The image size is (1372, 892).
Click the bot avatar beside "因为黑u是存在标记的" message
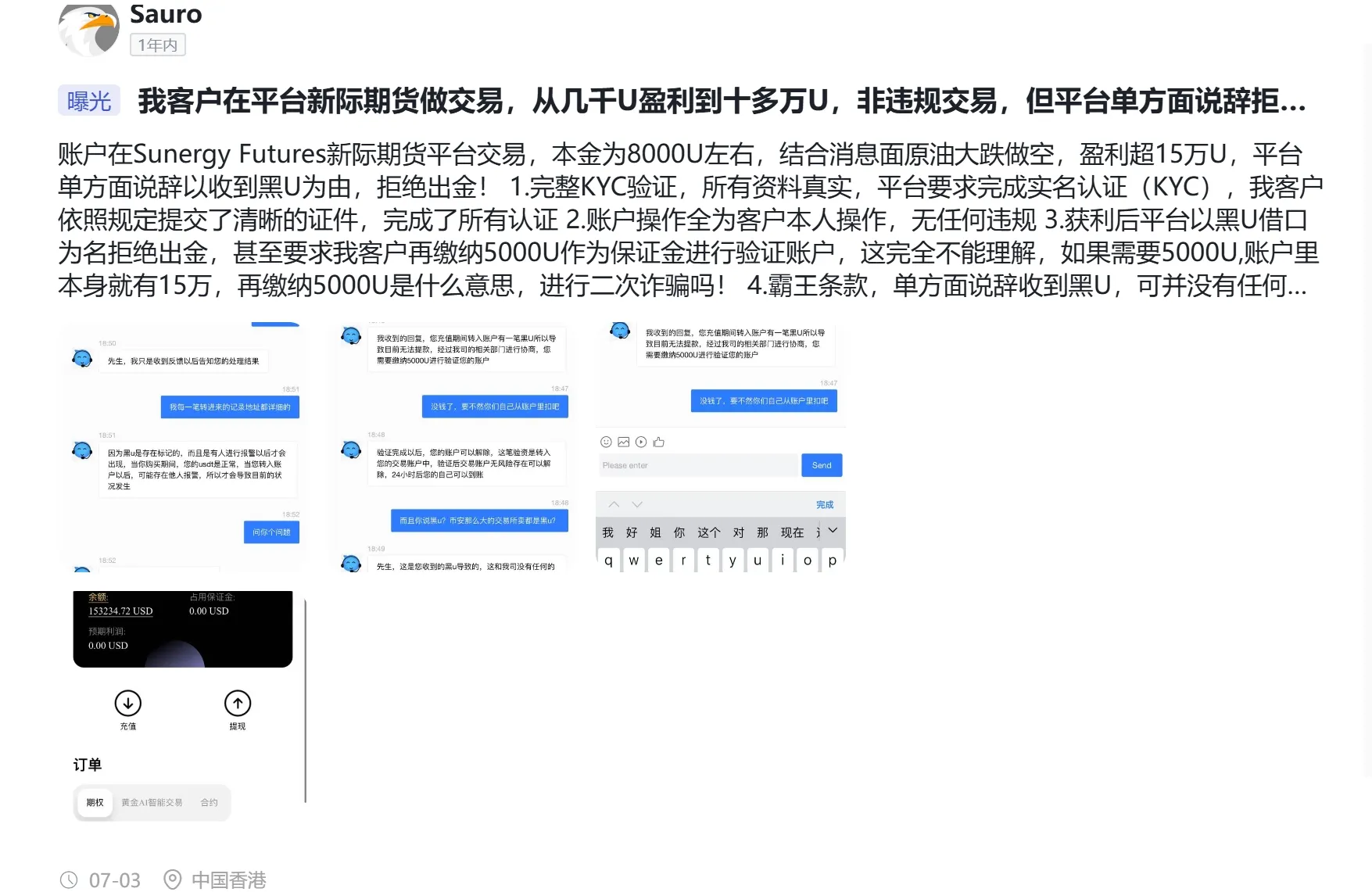coord(82,450)
